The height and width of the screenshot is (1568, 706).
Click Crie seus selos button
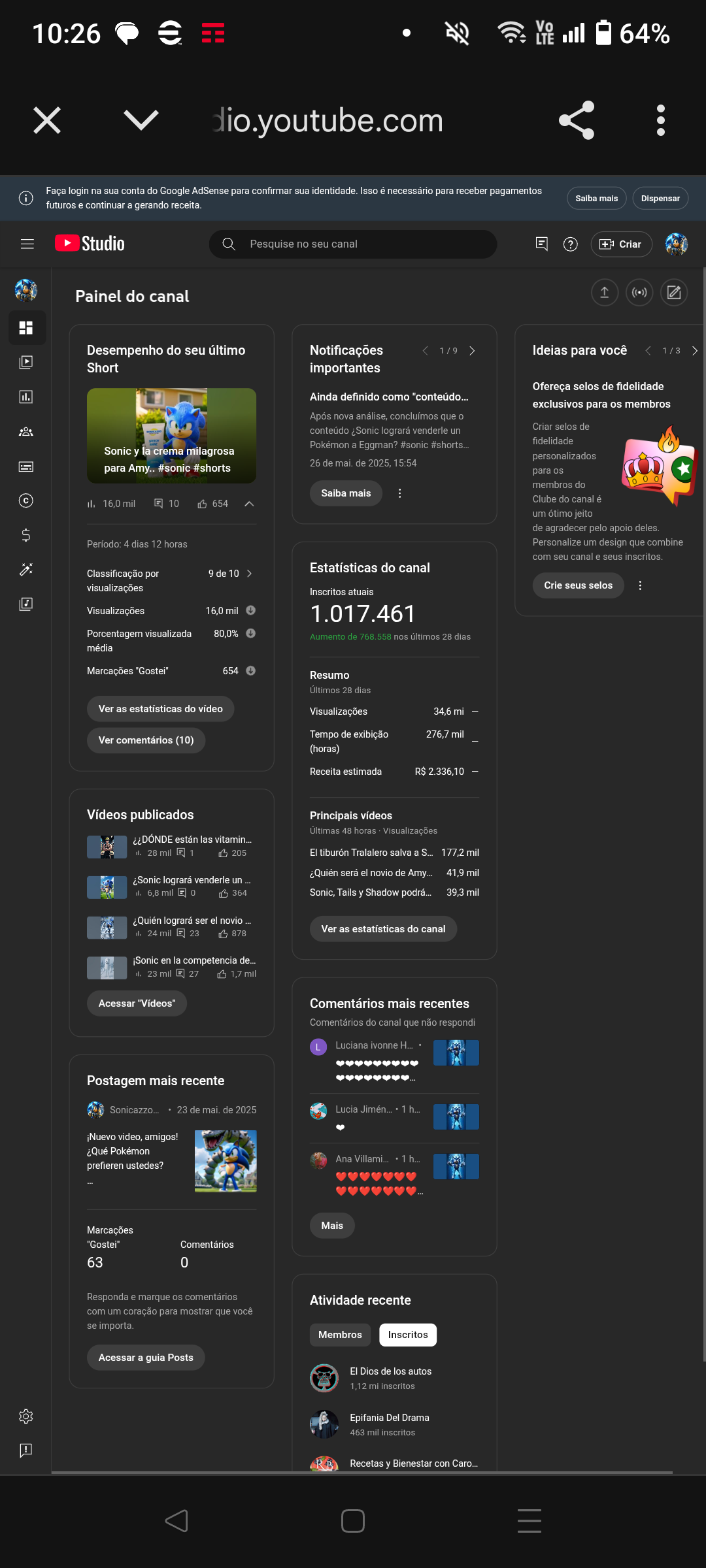coord(579,585)
